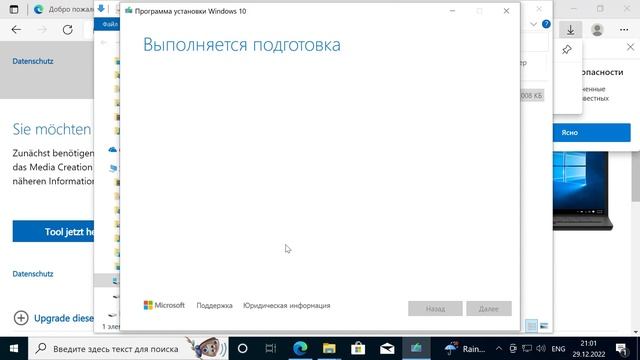The height and width of the screenshot is (360, 640).
Task: Minimize the Windows 10 setup window
Action: point(452,11)
